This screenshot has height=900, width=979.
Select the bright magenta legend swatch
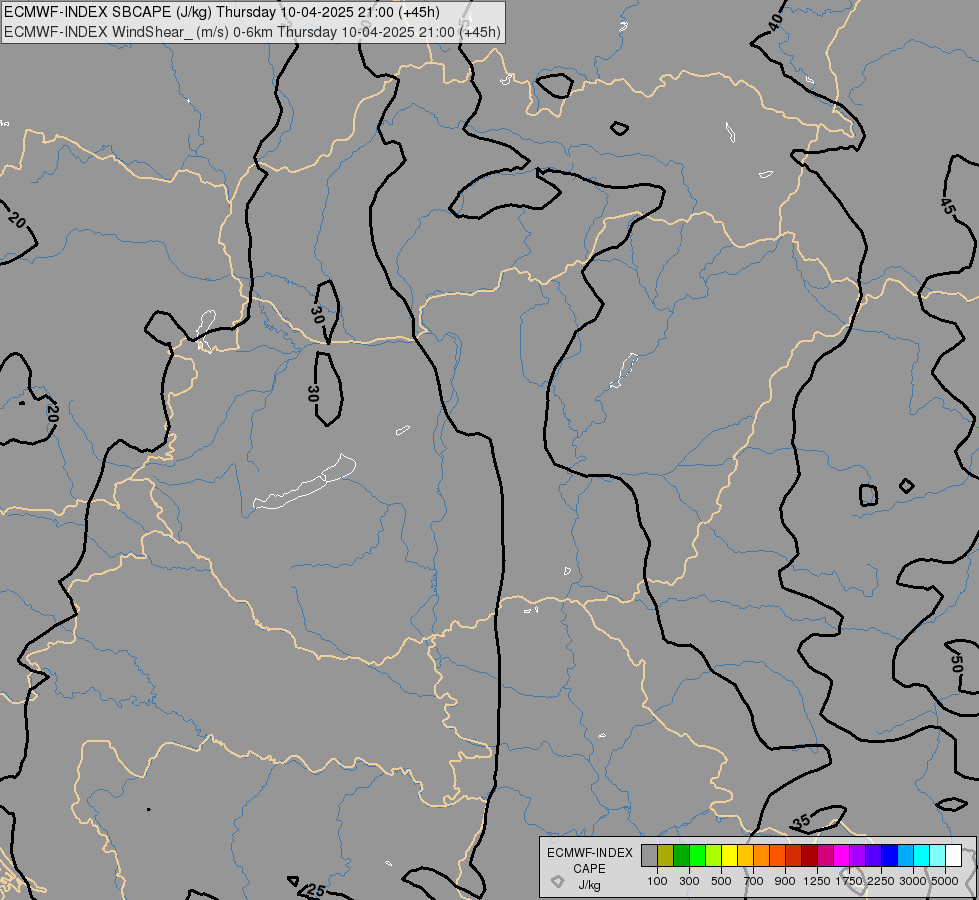(842, 856)
